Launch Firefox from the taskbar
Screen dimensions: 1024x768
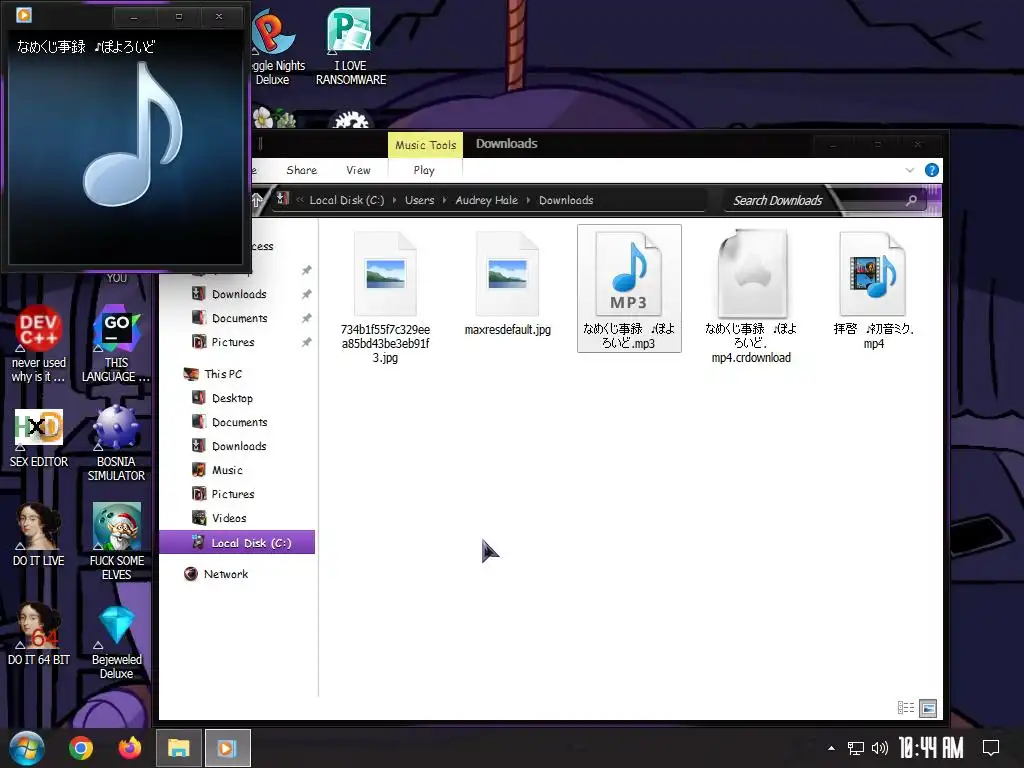coord(130,748)
